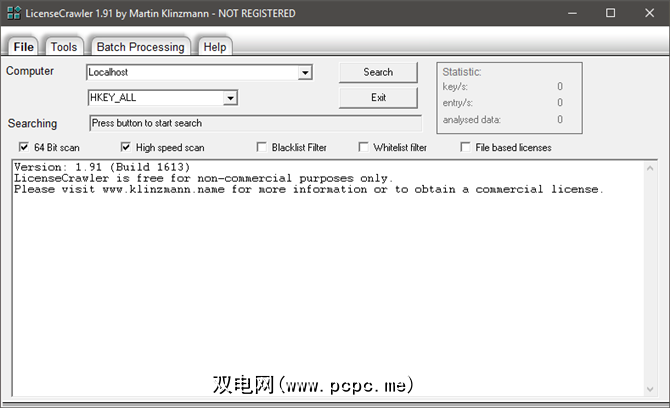Click the Searching status field
670x408 pixels.
coord(256,123)
